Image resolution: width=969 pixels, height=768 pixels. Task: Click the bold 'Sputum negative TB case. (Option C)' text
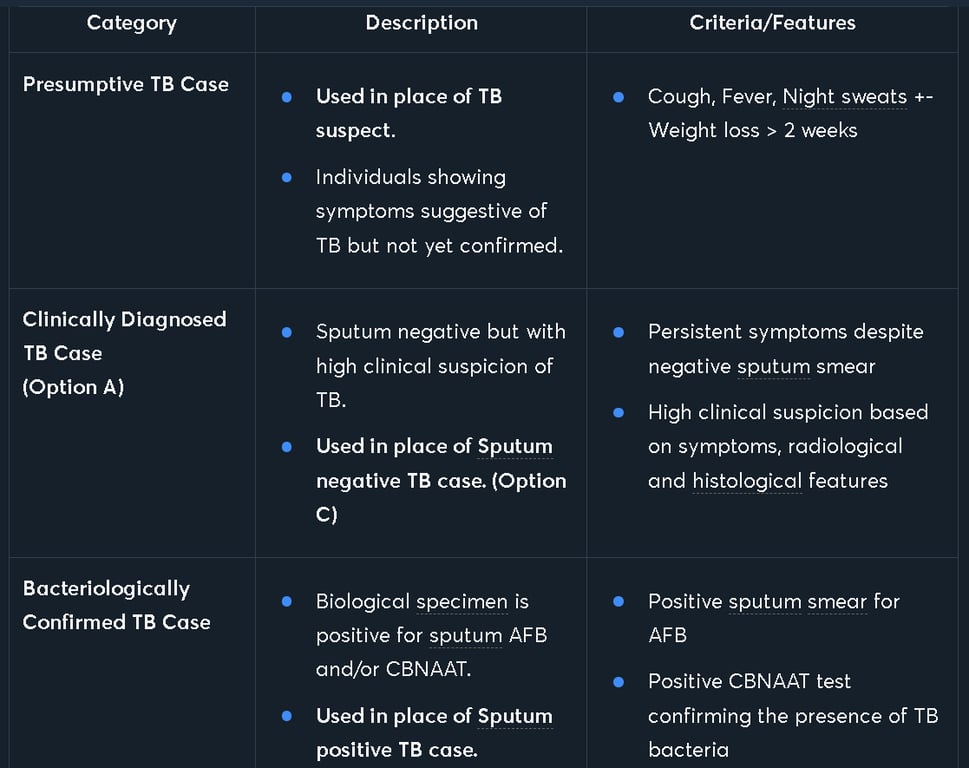click(440, 481)
